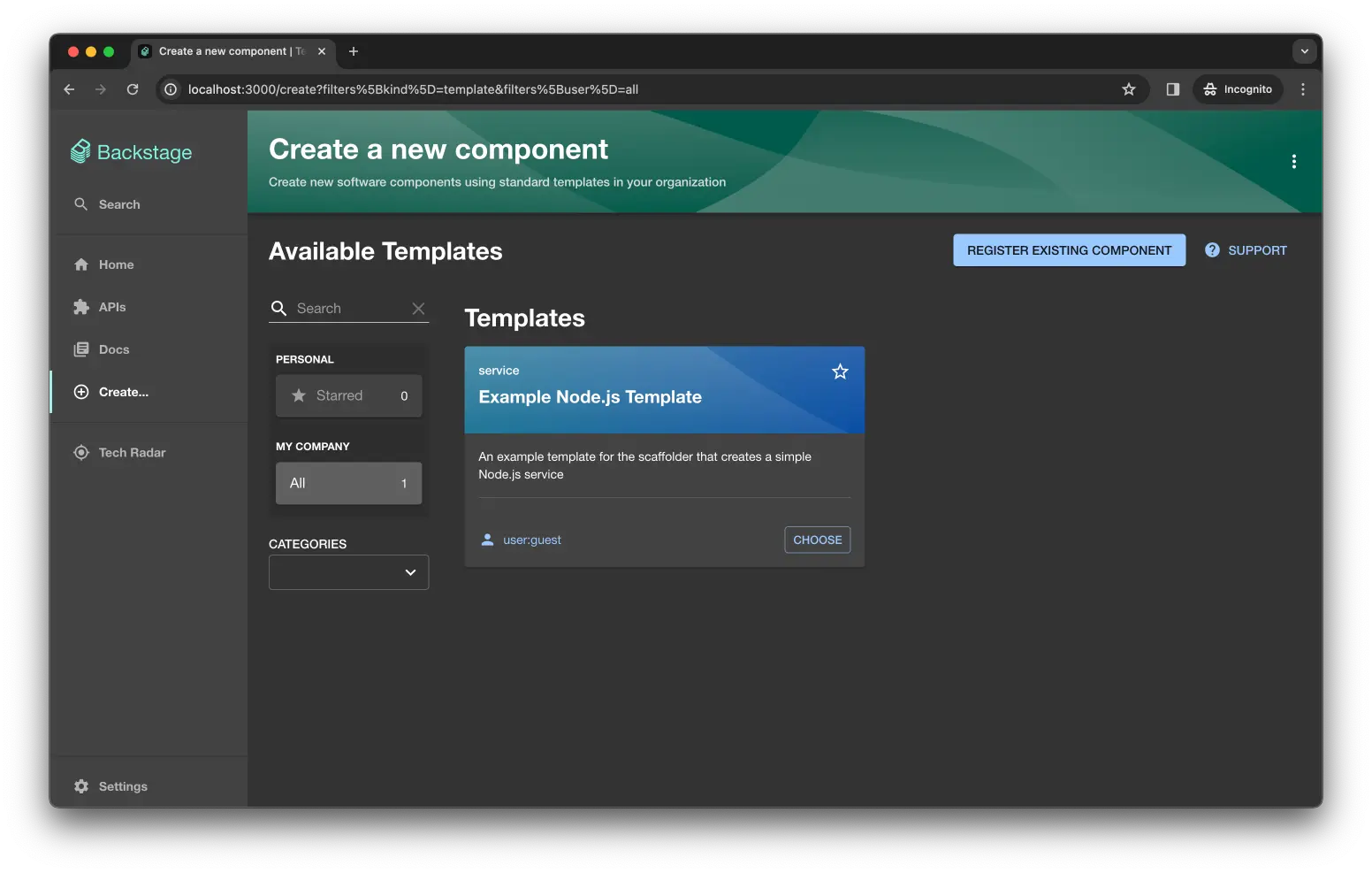Expand the Categories dropdown
Viewport: 1372px width, 873px height.
(x=348, y=572)
